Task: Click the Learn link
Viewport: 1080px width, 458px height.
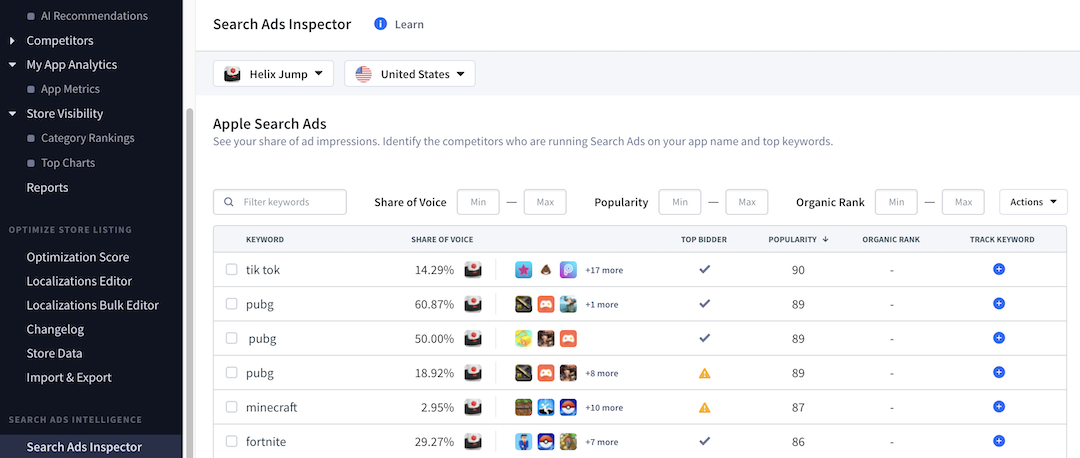Action: (x=409, y=24)
